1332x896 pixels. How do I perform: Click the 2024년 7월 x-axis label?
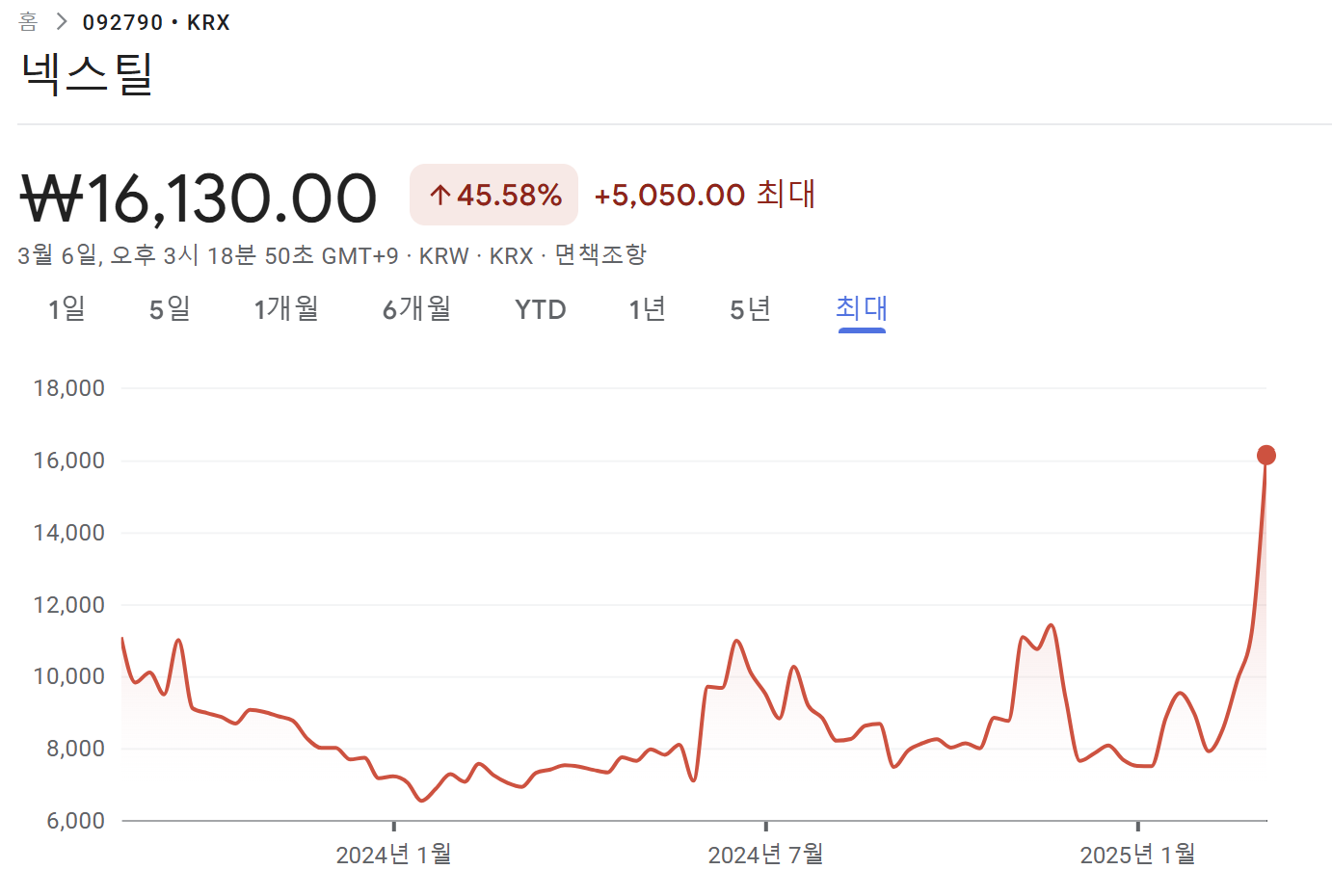[765, 855]
